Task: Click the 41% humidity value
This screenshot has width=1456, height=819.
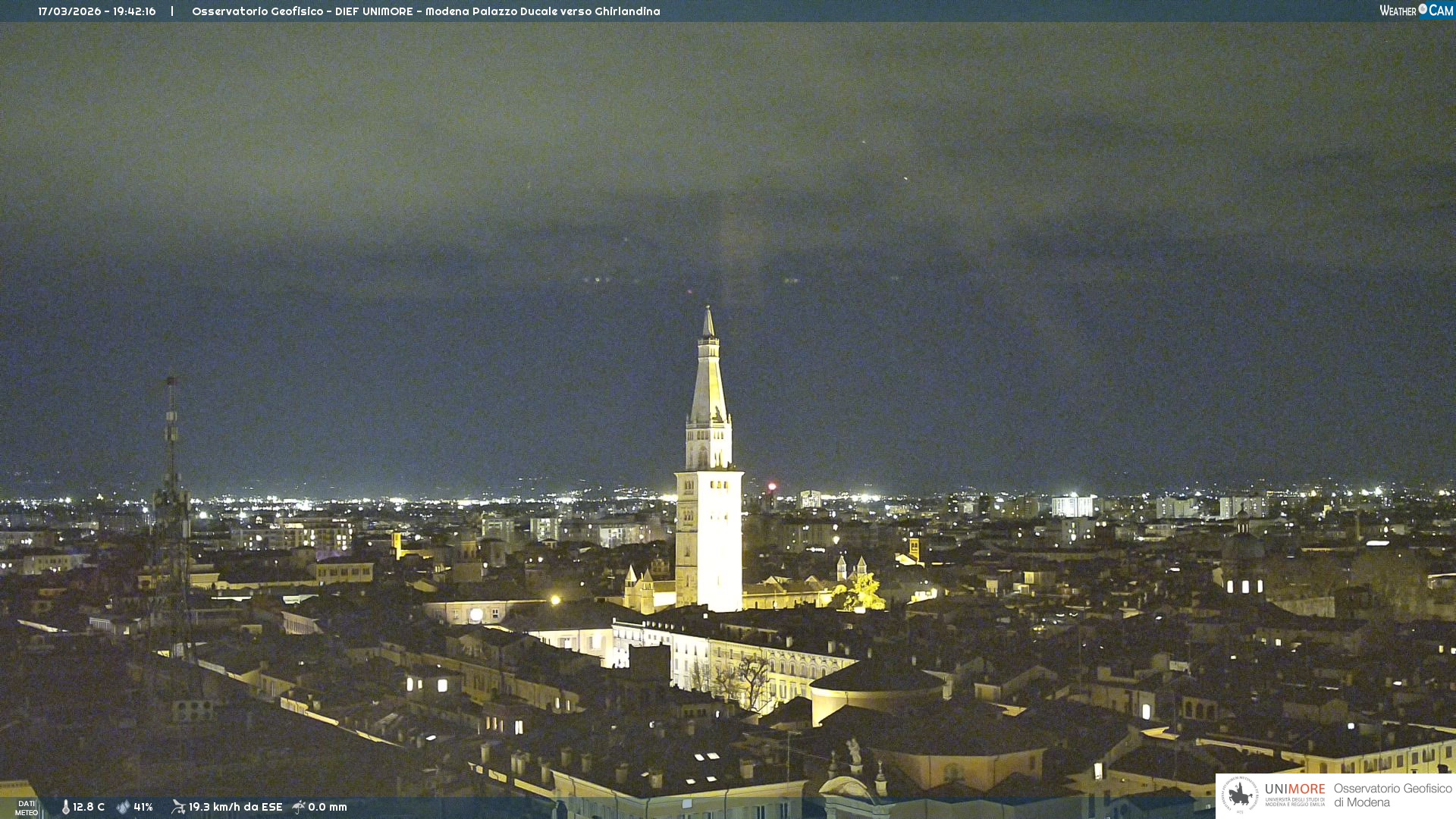Action: (x=143, y=807)
